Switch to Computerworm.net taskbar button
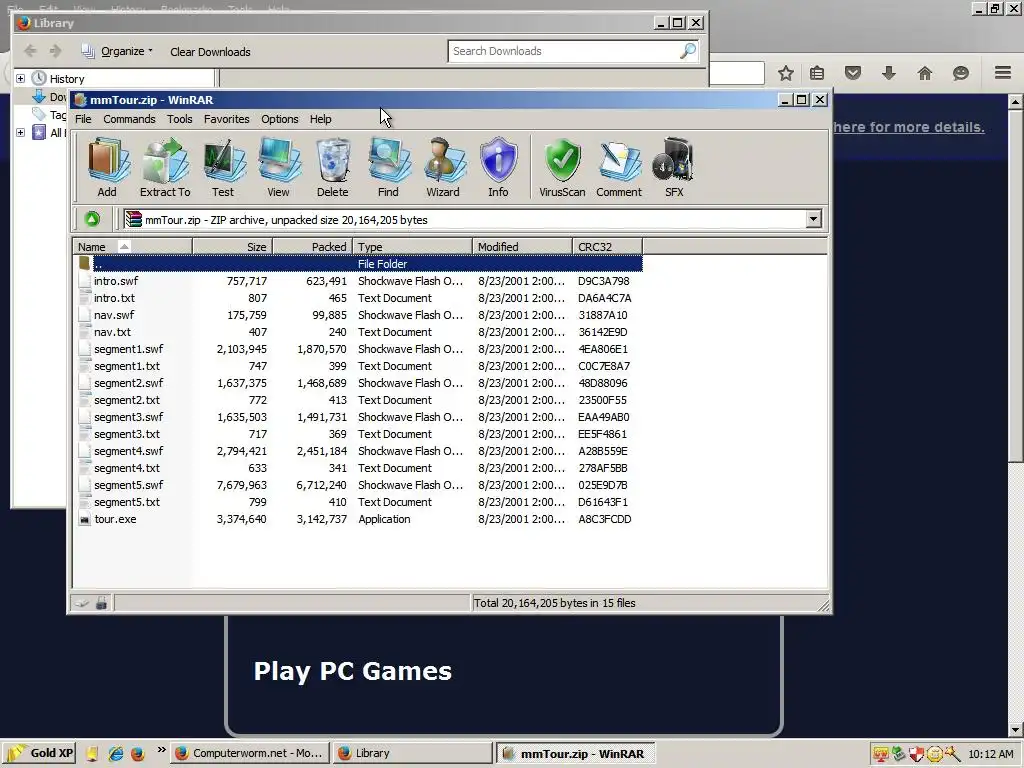The width and height of the screenshot is (1024, 768). pyautogui.click(x=250, y=753)
